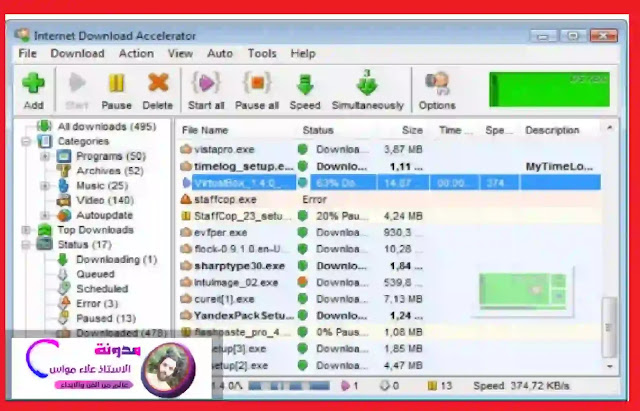
Task: Click the scrollbar up arrow
Action: (609, 128)
